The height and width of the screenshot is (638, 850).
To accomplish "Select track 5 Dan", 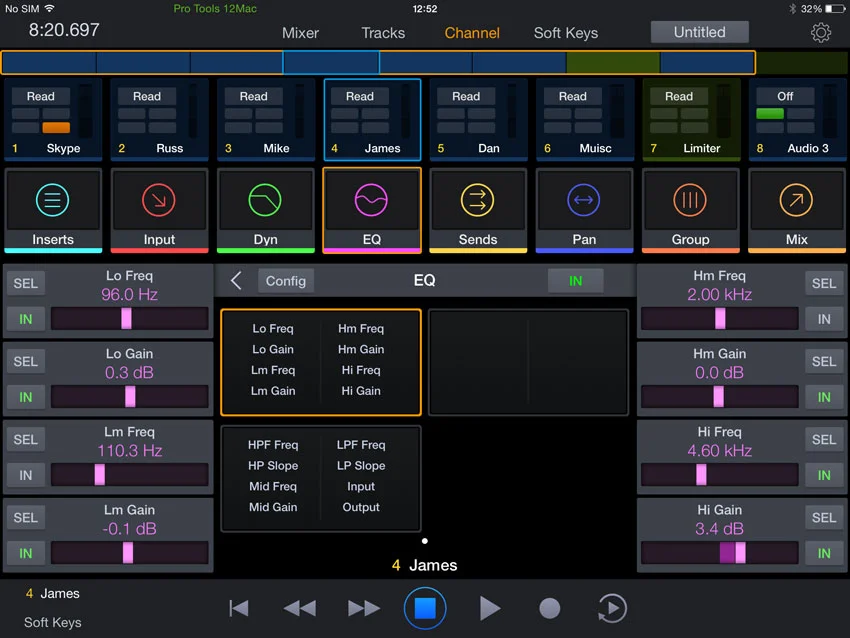I will 478,120.
